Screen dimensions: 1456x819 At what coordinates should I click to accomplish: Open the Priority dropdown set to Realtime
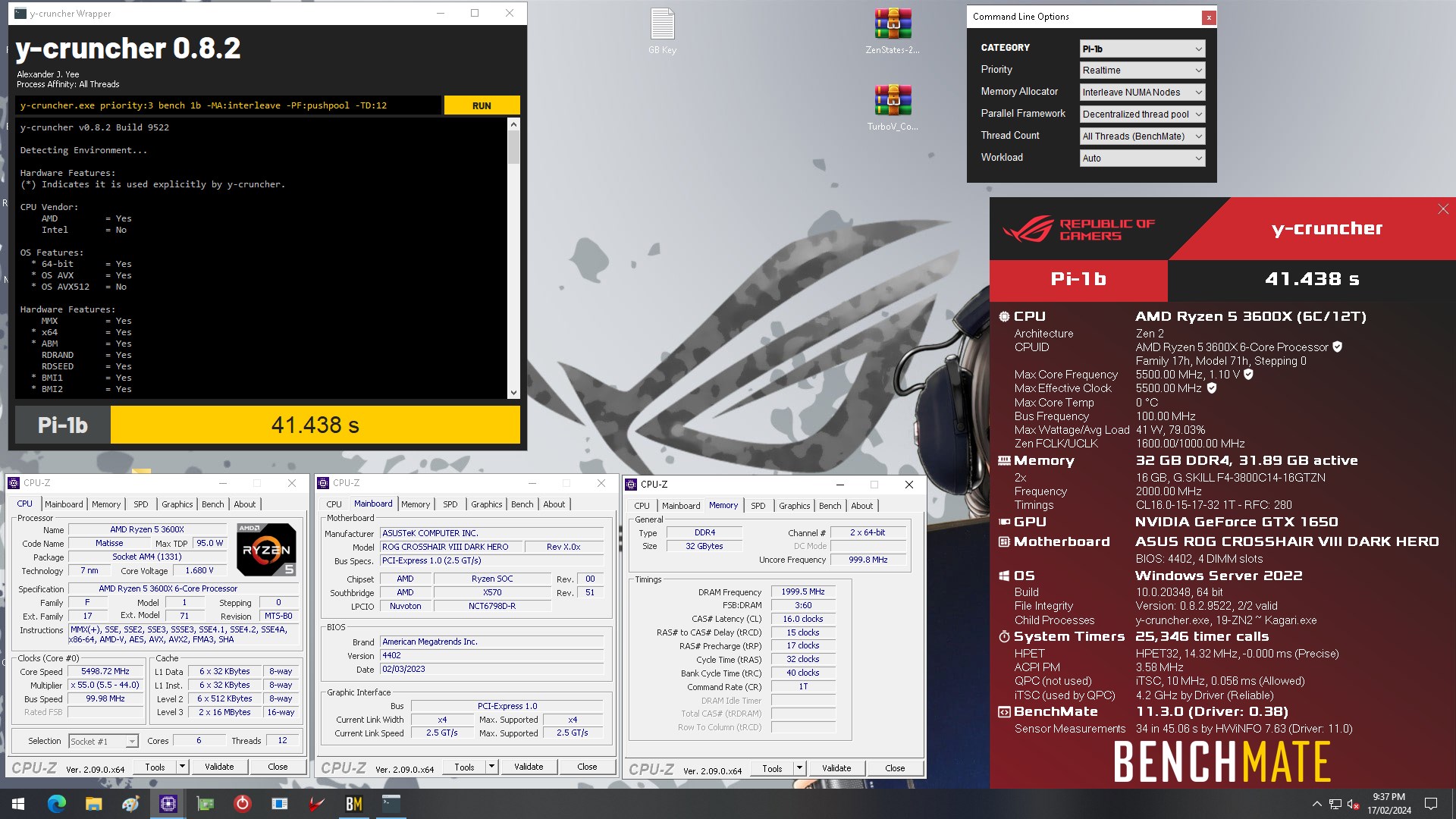point(1142,71)
